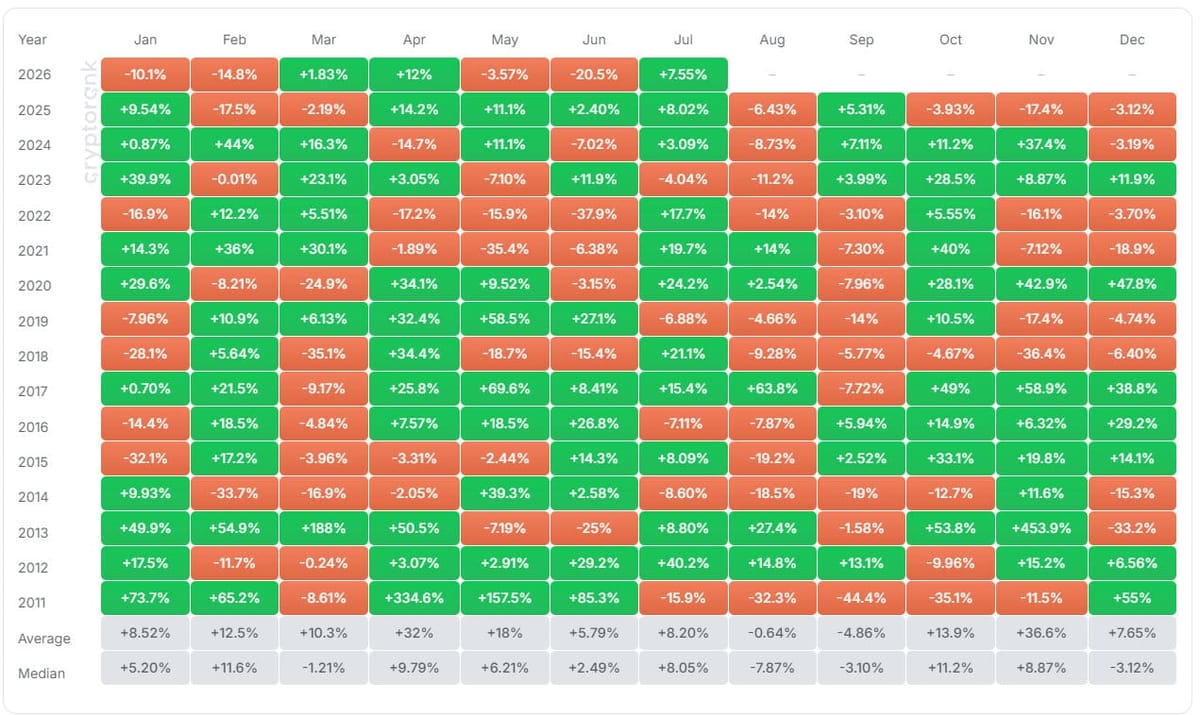Select the 2026 row label
Image resolution: width=1200 pixels, height=715 pixels.
click(x=34, y=75)
